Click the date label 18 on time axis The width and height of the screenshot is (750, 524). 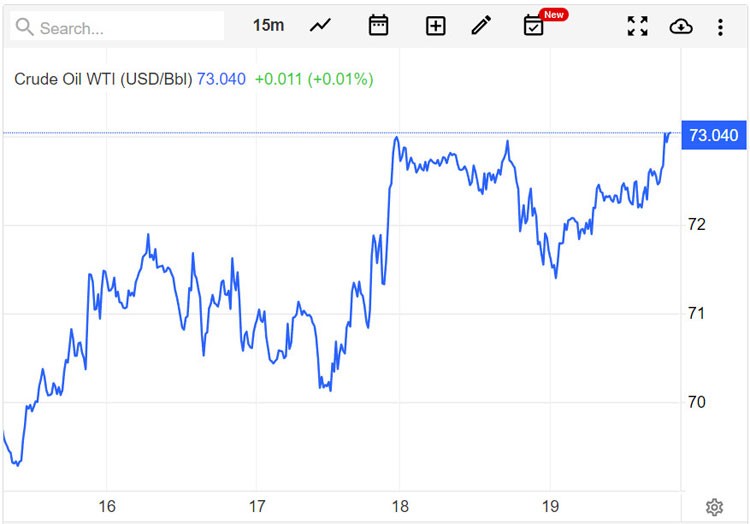pyautogui.click(x=401, y=506)
